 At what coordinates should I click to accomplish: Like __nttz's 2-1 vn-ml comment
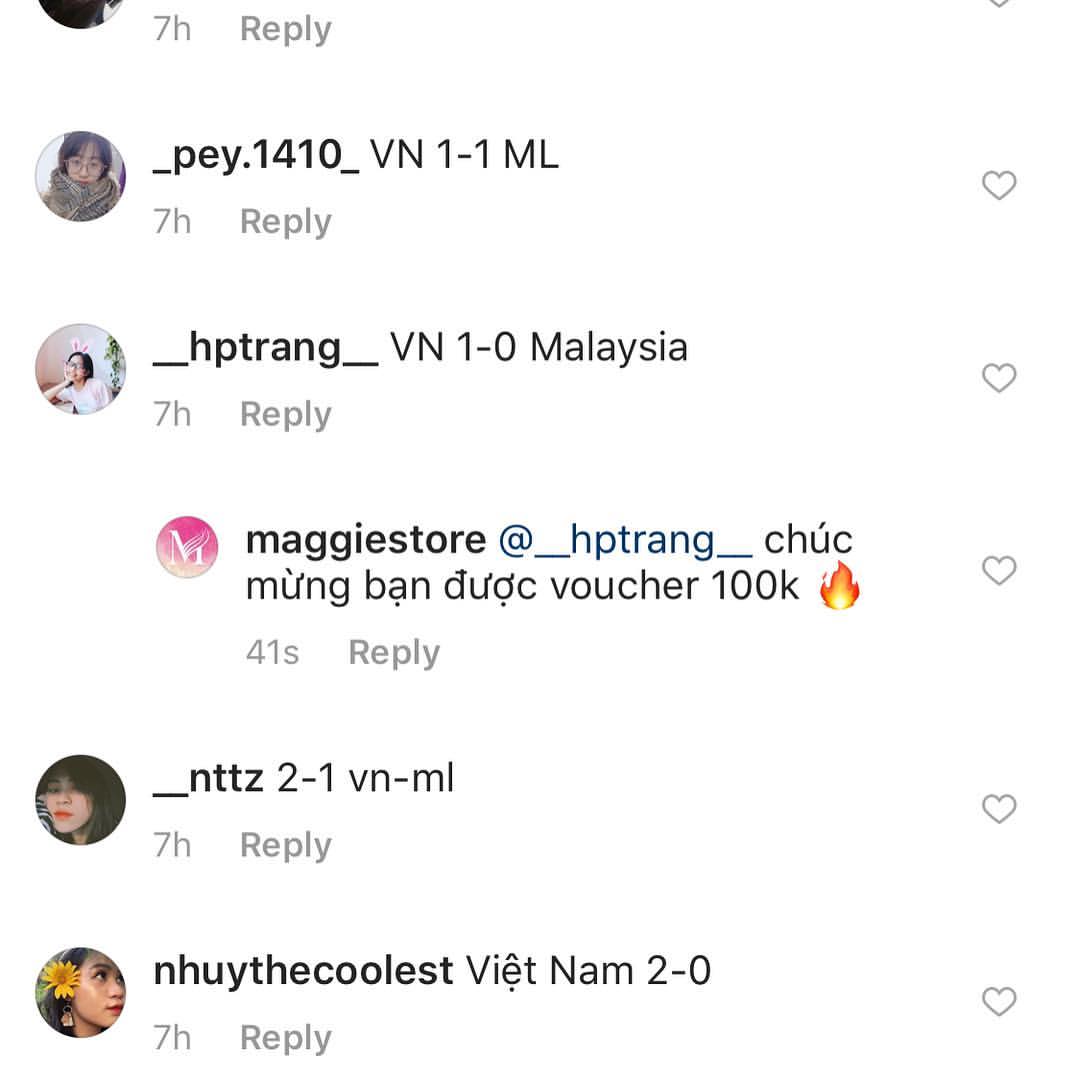tap(999, 808)
